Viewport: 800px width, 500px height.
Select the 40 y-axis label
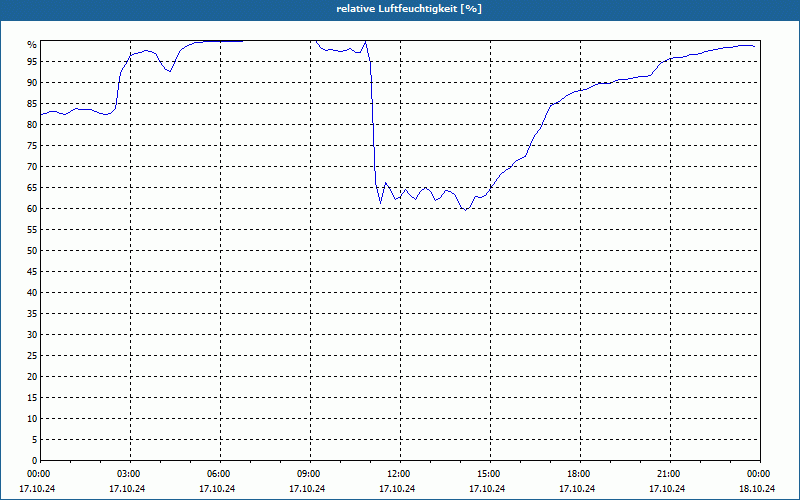32,293
